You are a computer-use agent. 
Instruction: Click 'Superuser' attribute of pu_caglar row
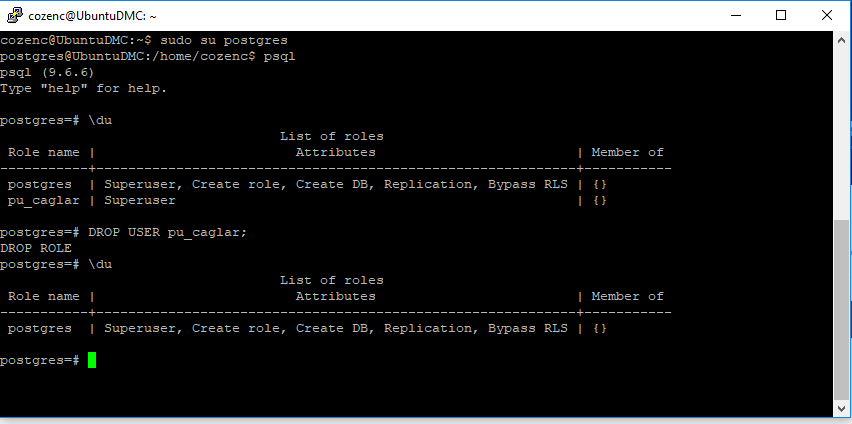point(140,201)
